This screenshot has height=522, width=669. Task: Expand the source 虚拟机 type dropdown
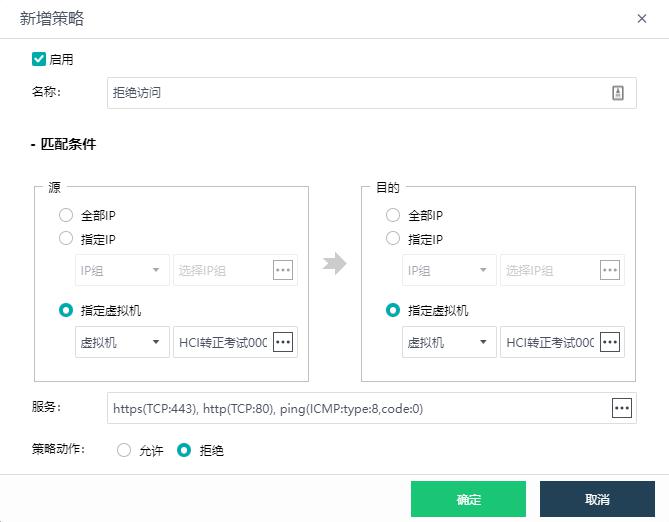(x=121, y=342)
